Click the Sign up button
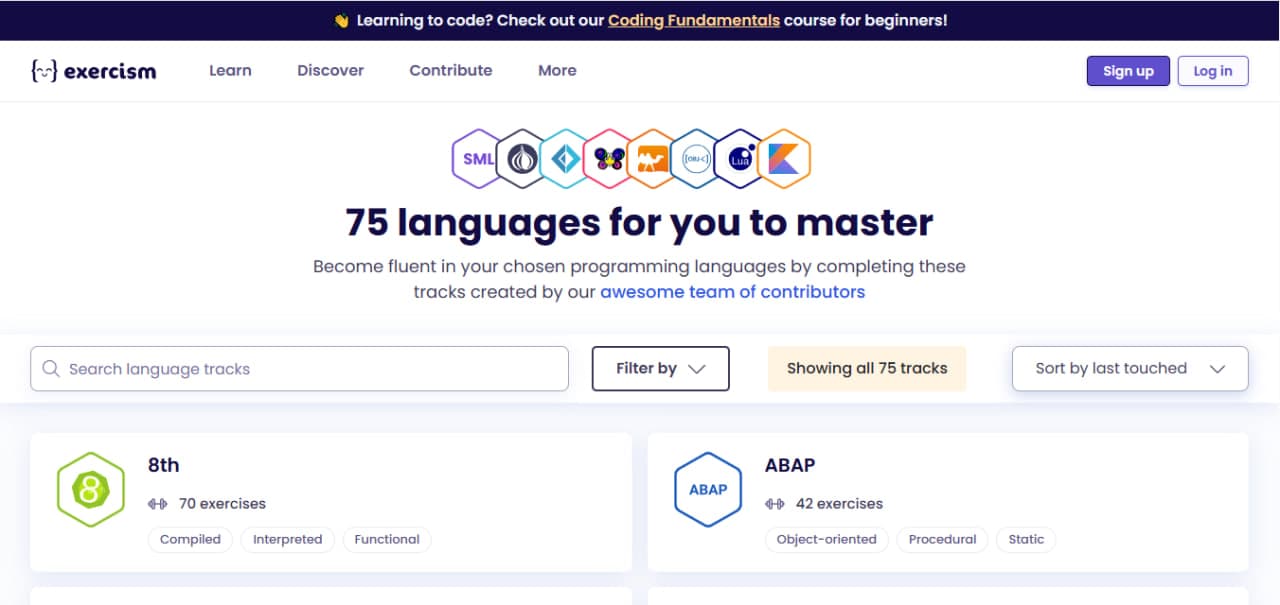This screenshot has width=1280, height=605. pos(1128,71)
